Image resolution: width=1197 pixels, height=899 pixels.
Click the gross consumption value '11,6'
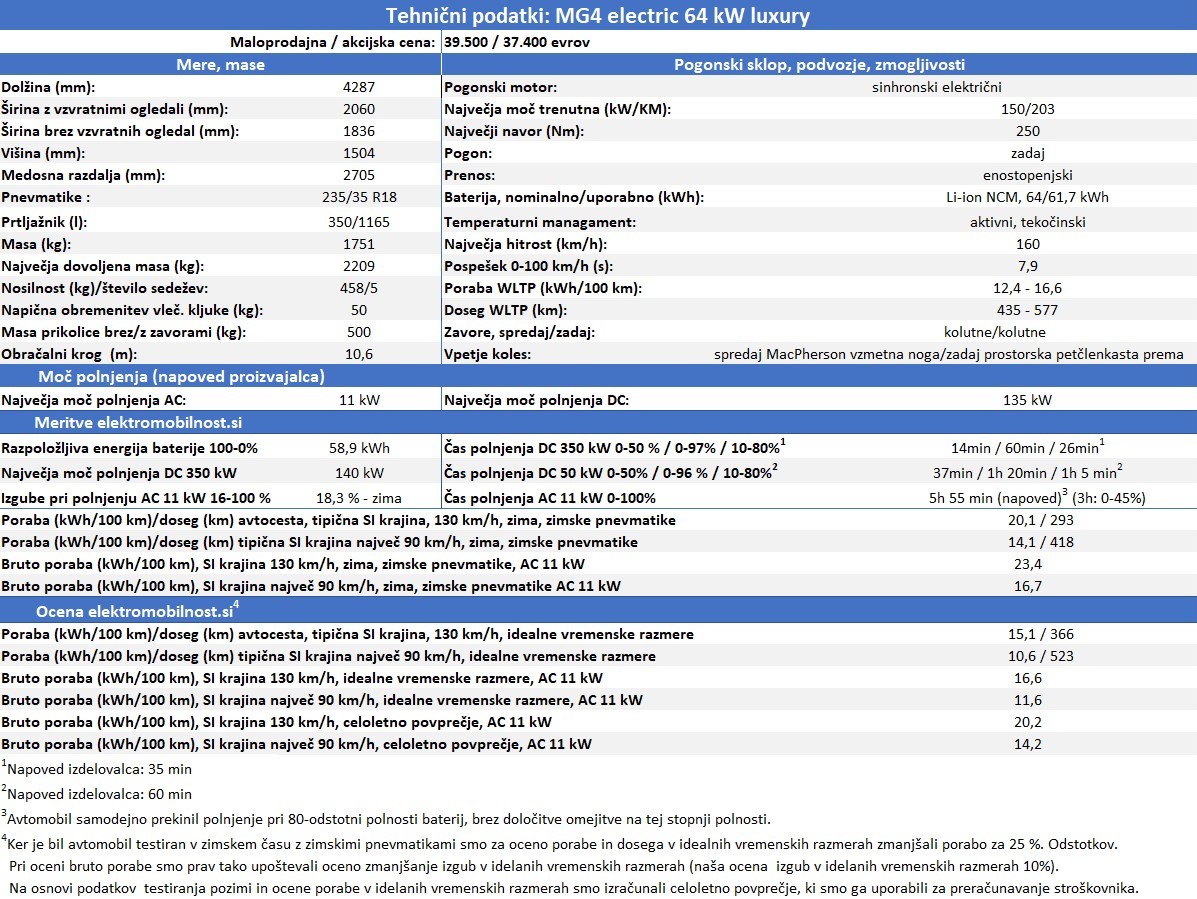click(1028, 701)
